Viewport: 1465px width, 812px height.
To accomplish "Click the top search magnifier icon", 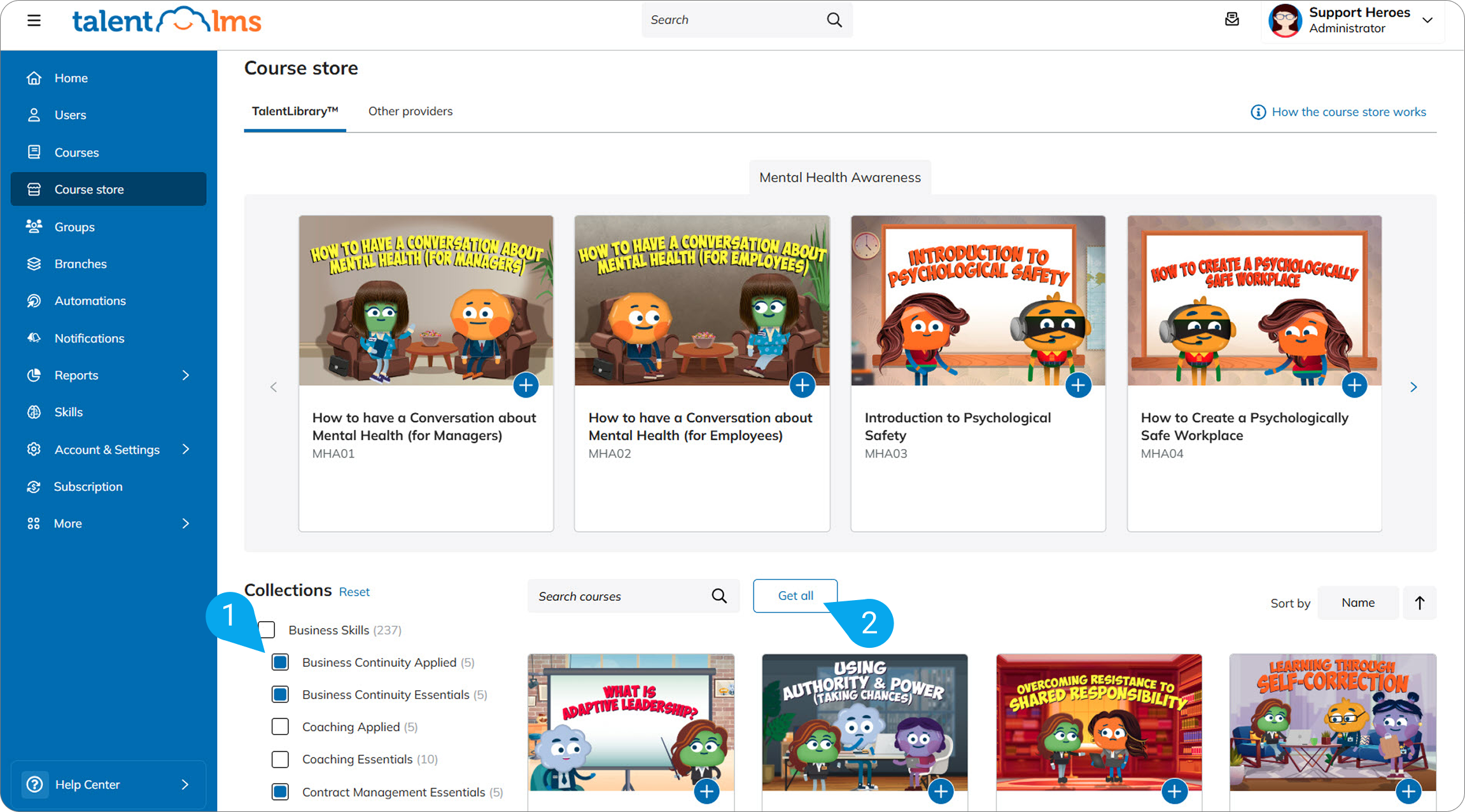I will coord(834,20).
